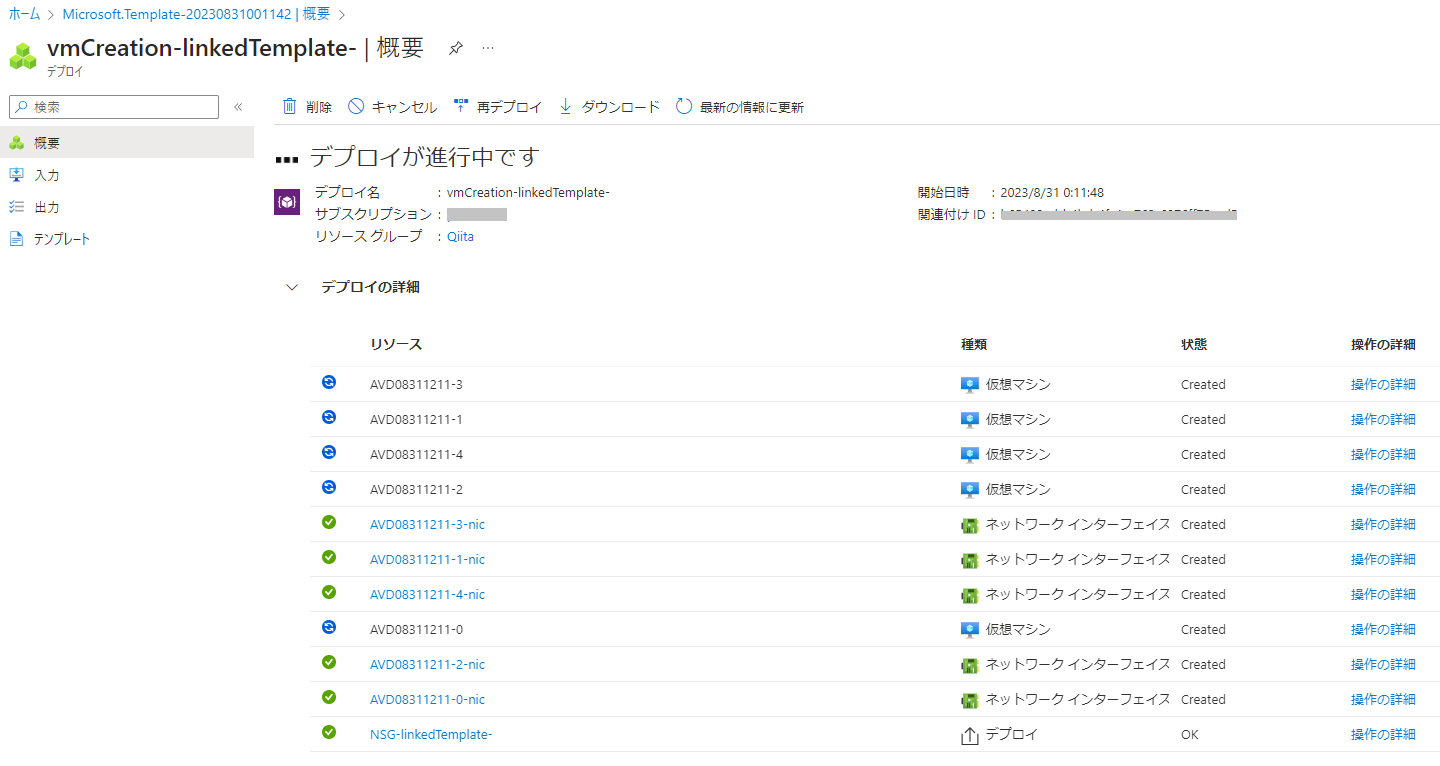Screen dimensions: 1440x766
Task: Collapse the sidebar with double chevron
Action: tap(238, 107)
